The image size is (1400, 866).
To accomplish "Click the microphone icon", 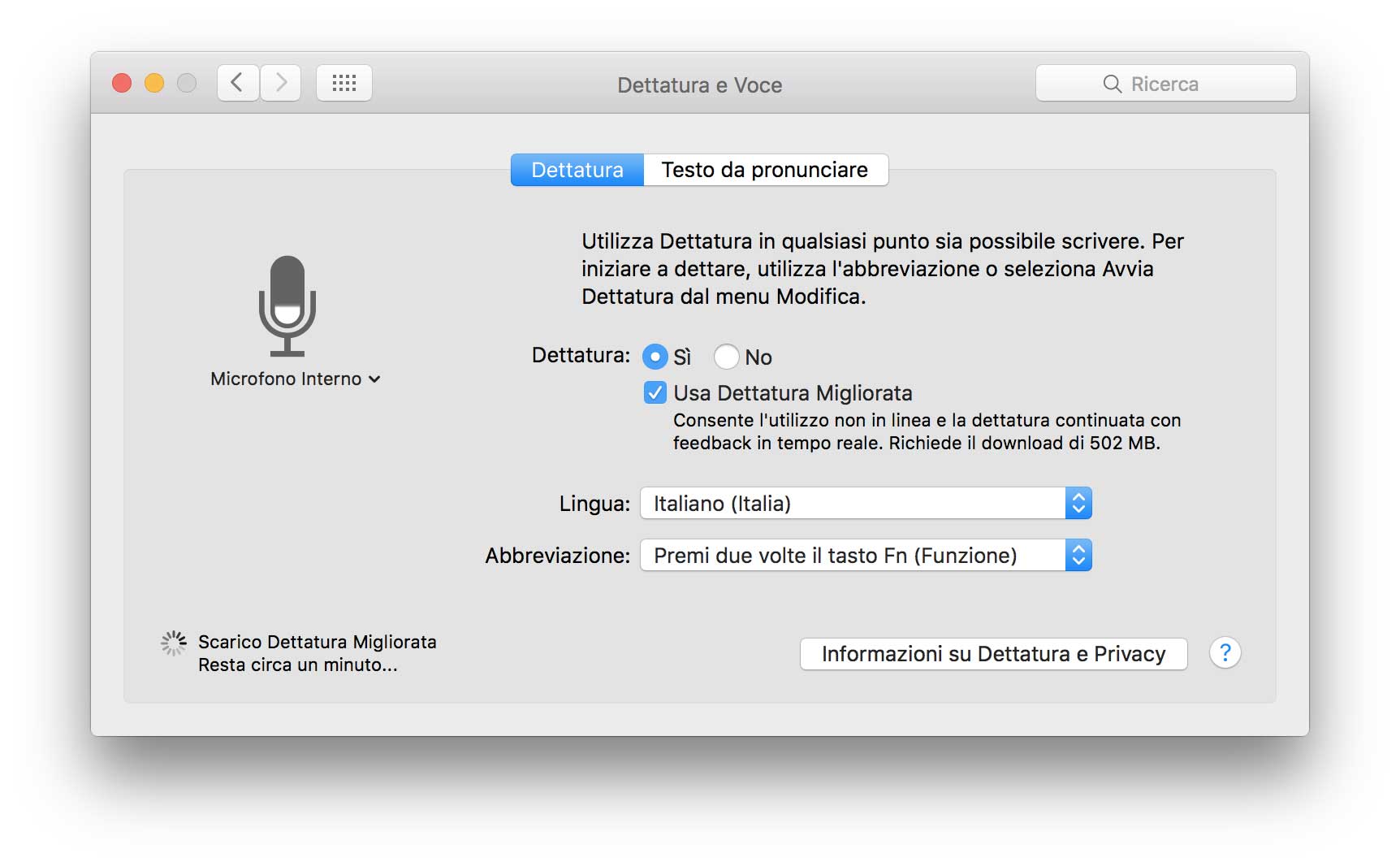I will (287, 306).
